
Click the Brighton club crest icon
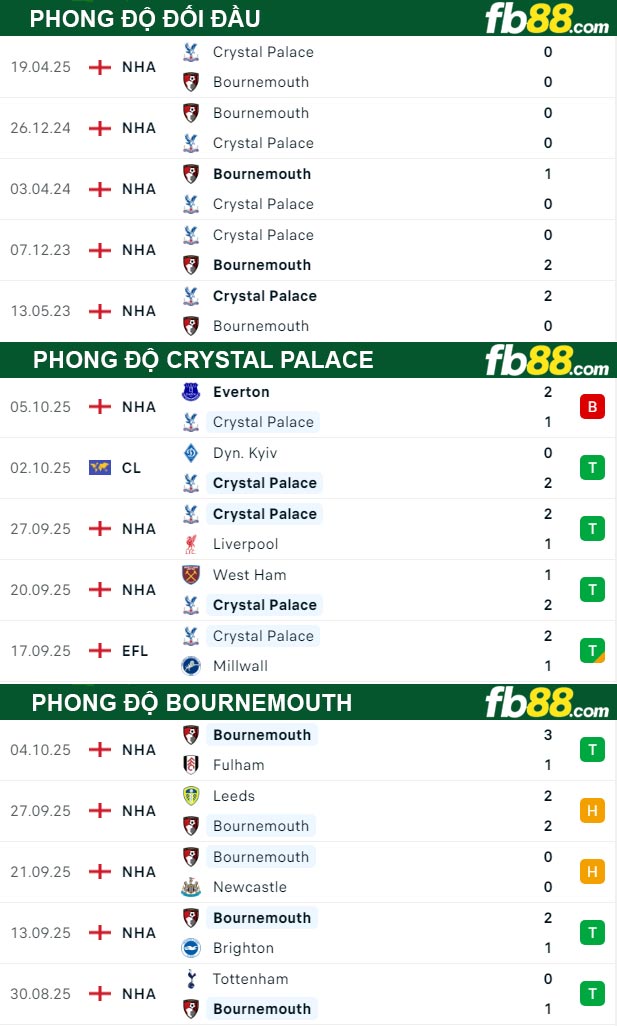point(191,948)
